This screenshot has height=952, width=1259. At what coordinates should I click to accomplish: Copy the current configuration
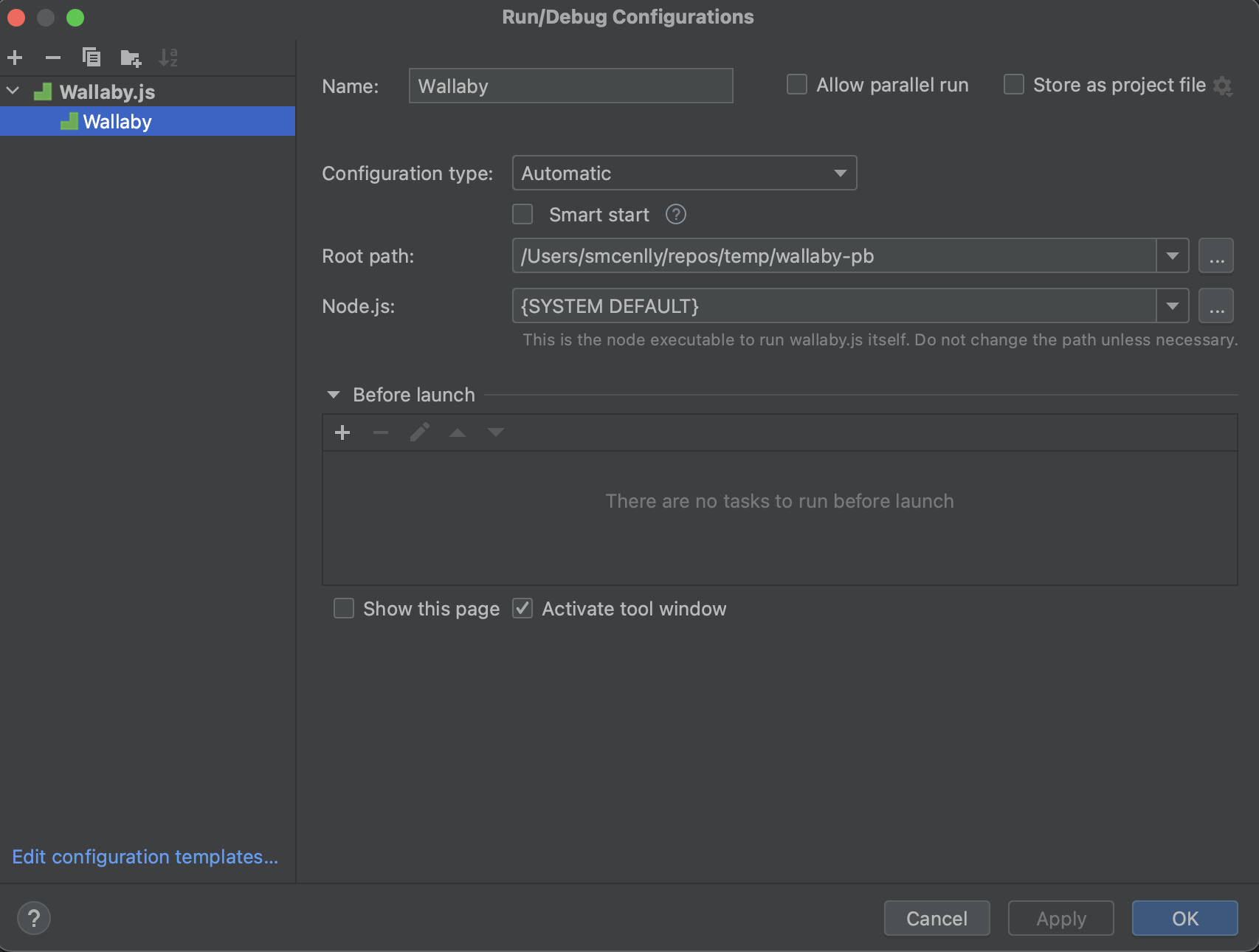click(x=92, y=58)
